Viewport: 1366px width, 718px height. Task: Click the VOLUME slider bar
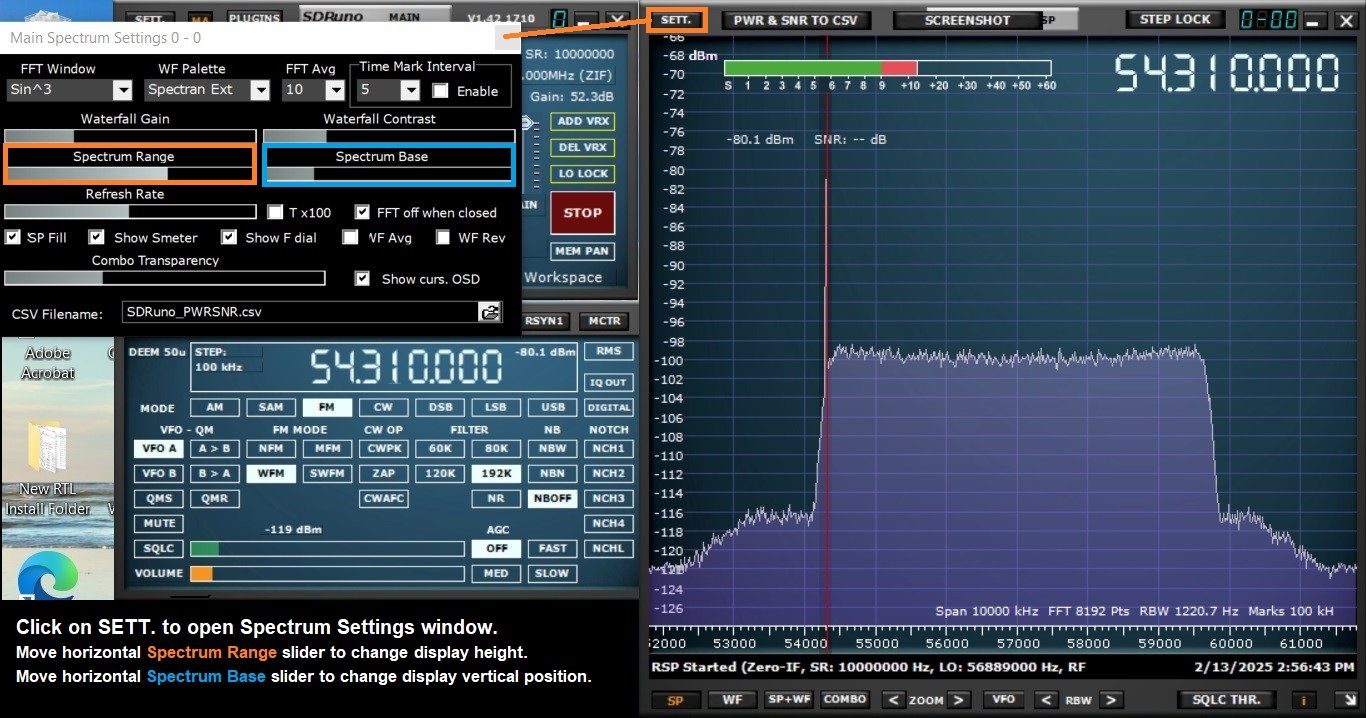(x=327, y=574)
